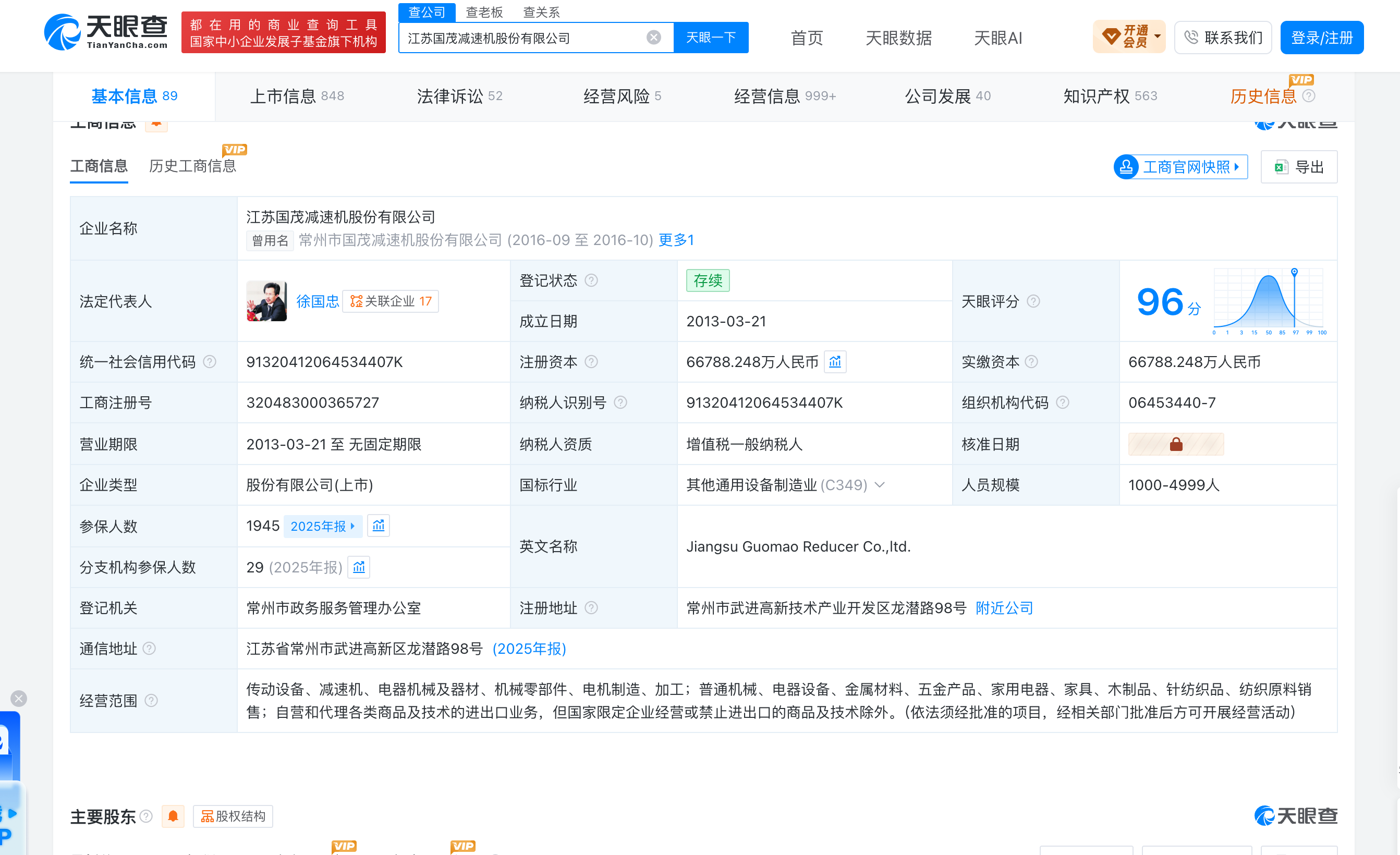
Task: Show help for 统一社会信用代码 field
Action: point(209,362)
